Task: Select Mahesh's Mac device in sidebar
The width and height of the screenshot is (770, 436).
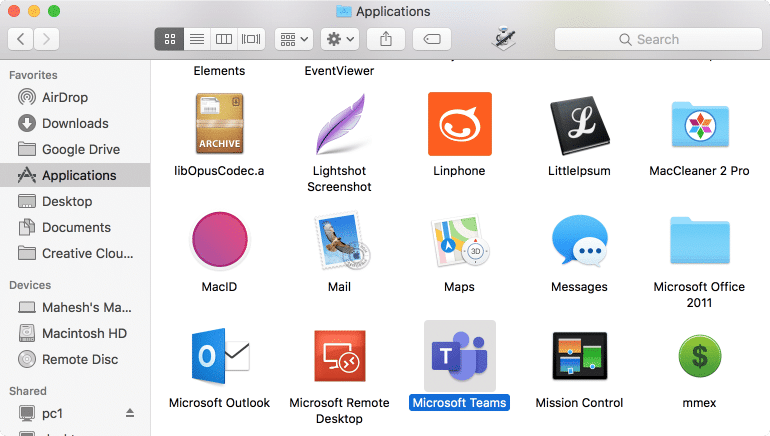Action: (75, 307)
